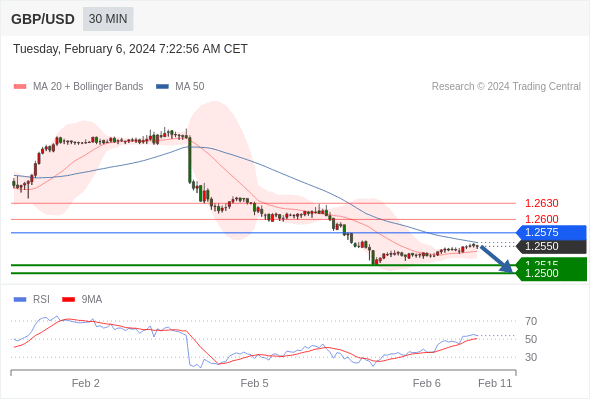Screen dimensions: 590x400
Task: Click the black 1.2550 current price tag
Action: click(552, 246)
